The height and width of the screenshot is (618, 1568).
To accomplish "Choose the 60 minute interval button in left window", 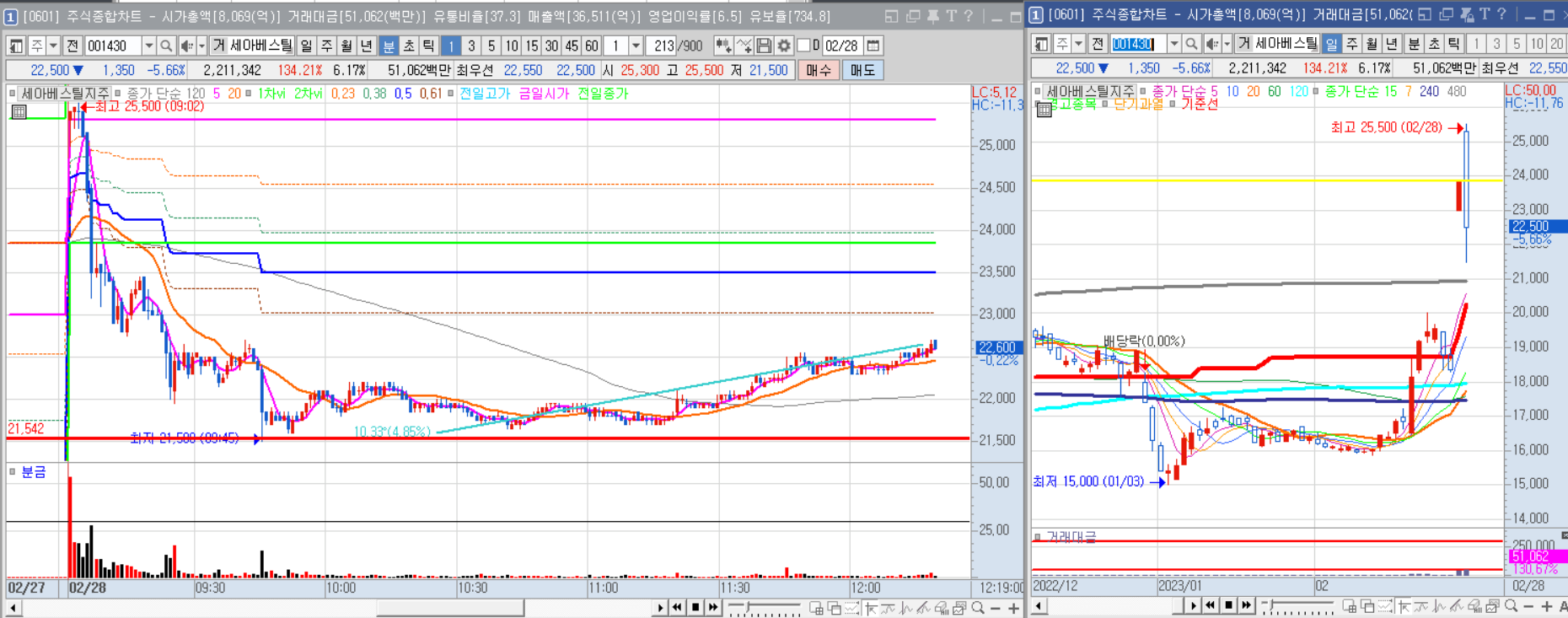I will (x=592, y=46).
